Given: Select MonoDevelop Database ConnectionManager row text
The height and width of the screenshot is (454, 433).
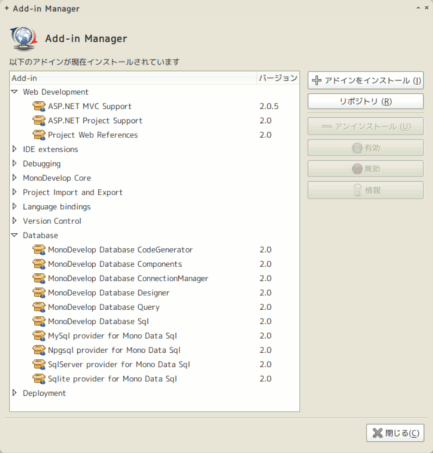Looking at the screenshot, I should pos(128,278).
